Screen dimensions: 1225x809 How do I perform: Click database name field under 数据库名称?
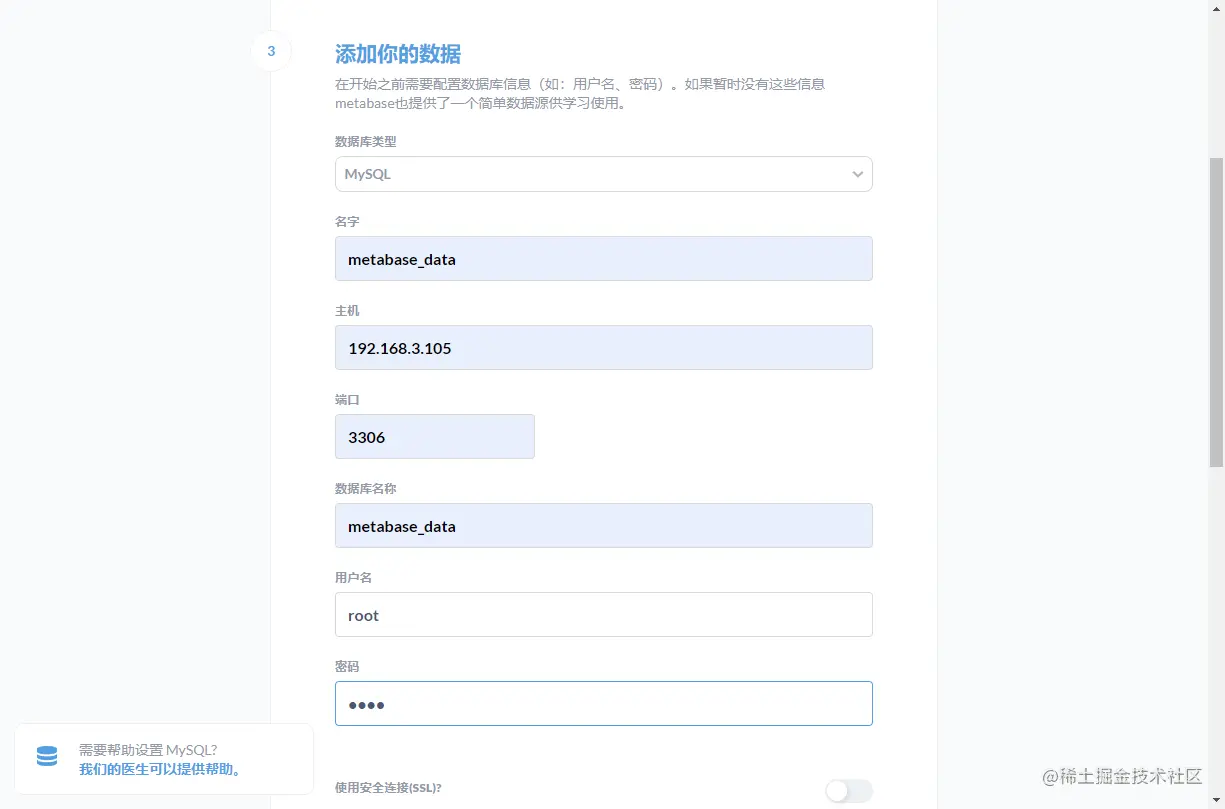tap(603, 526)
